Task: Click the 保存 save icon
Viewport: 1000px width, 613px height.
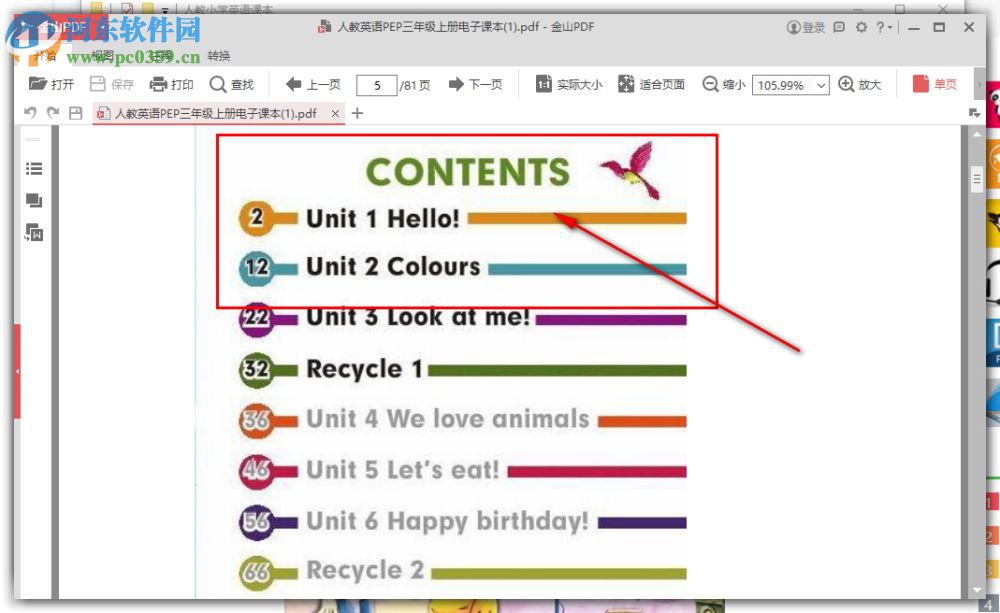Action: point(112,84)
